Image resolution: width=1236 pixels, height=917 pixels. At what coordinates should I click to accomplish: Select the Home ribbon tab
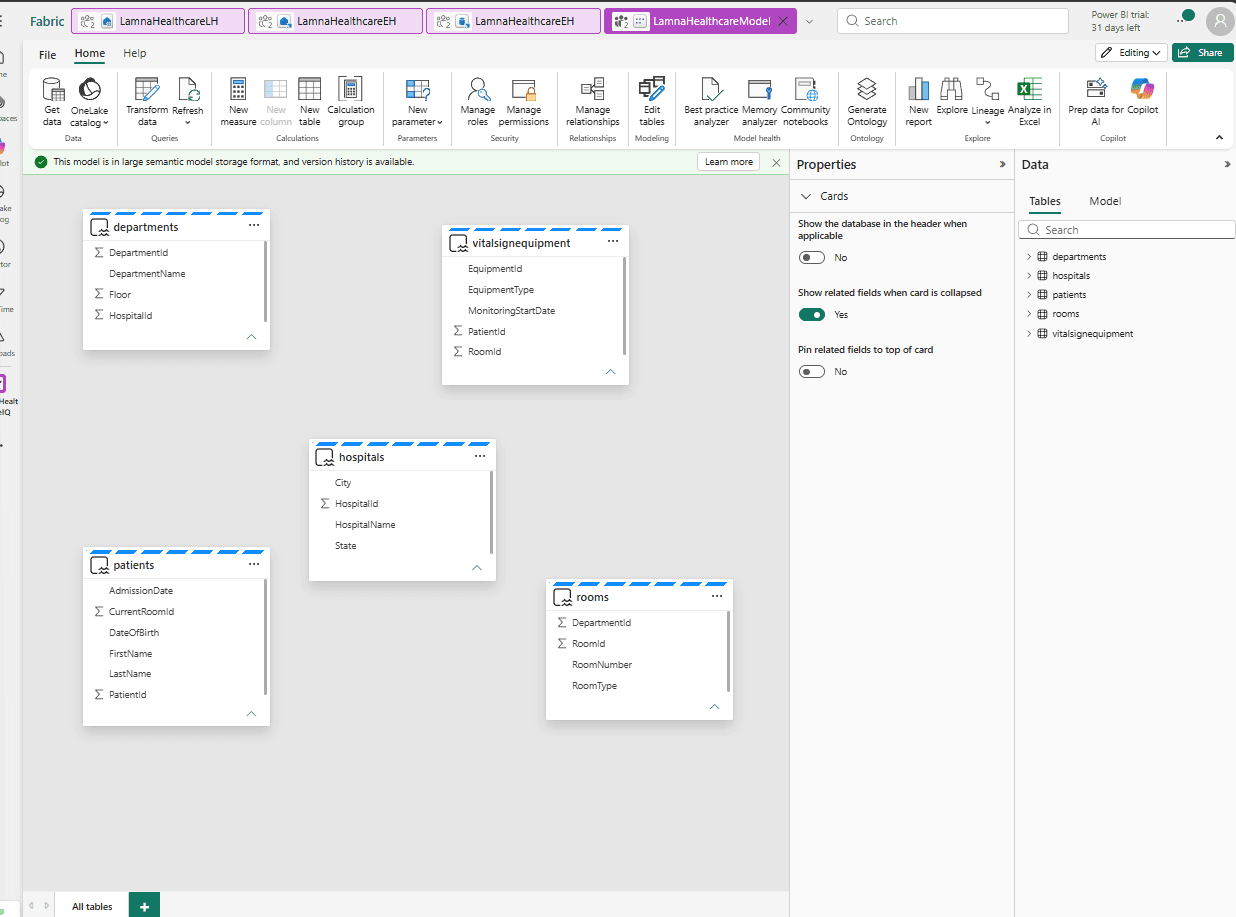pyautogui.click(x=90, y=54)
